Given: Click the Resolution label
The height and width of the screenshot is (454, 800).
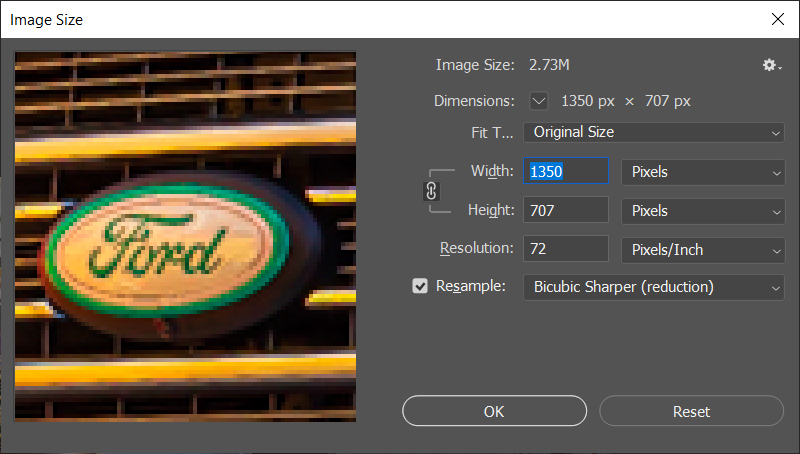Looking at the screenshot, I should (477, 248).
